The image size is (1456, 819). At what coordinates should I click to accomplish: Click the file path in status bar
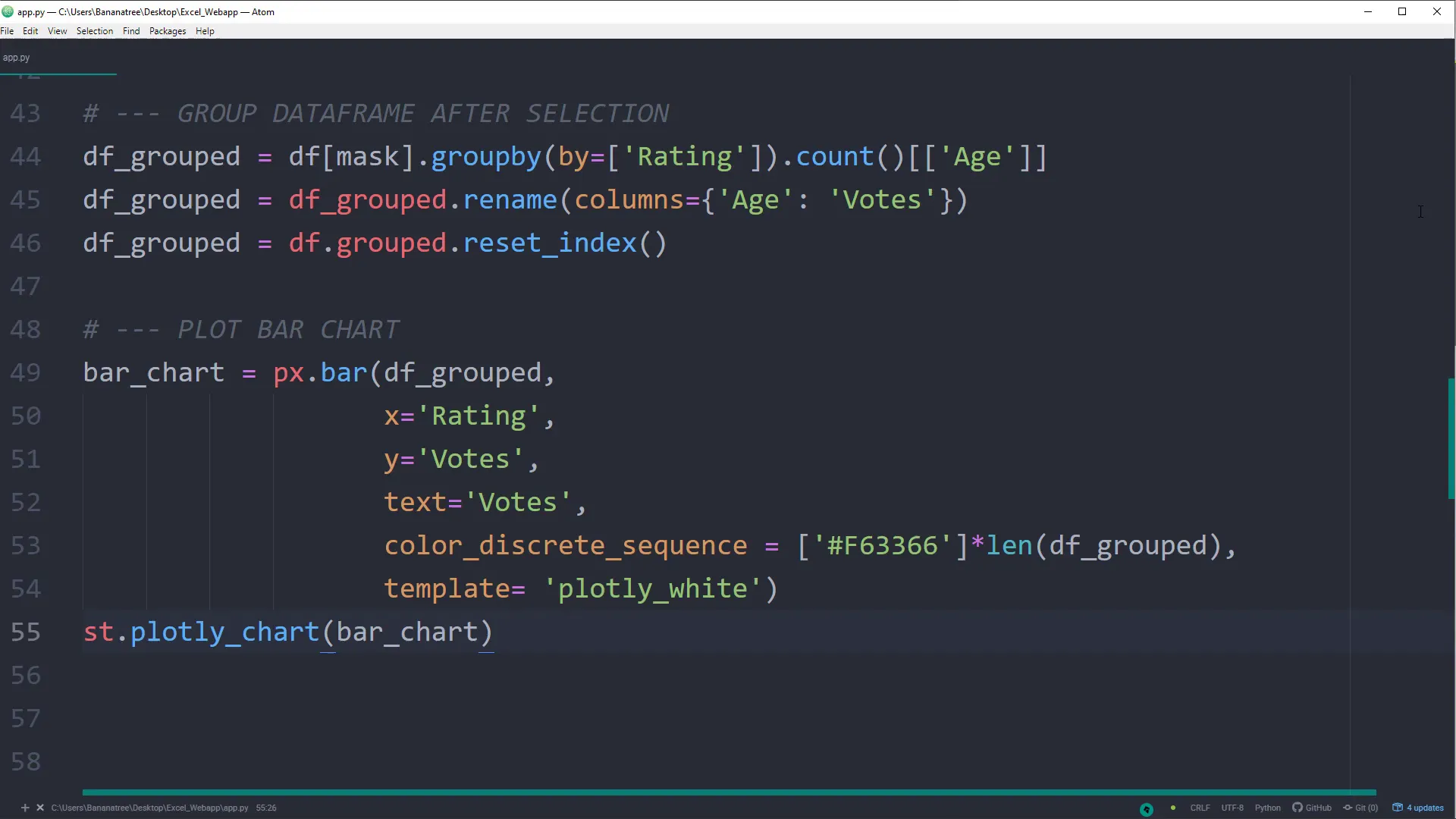149,808
